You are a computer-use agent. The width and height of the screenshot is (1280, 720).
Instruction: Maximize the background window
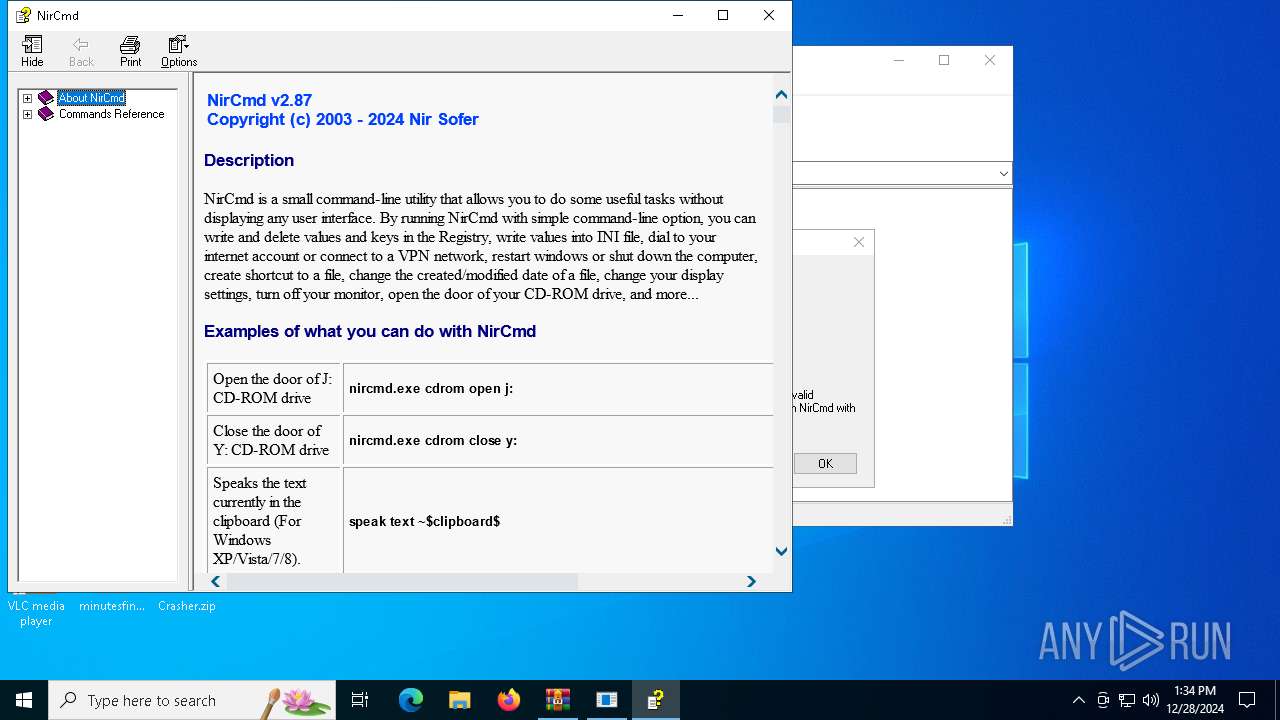tap(943, 60)
